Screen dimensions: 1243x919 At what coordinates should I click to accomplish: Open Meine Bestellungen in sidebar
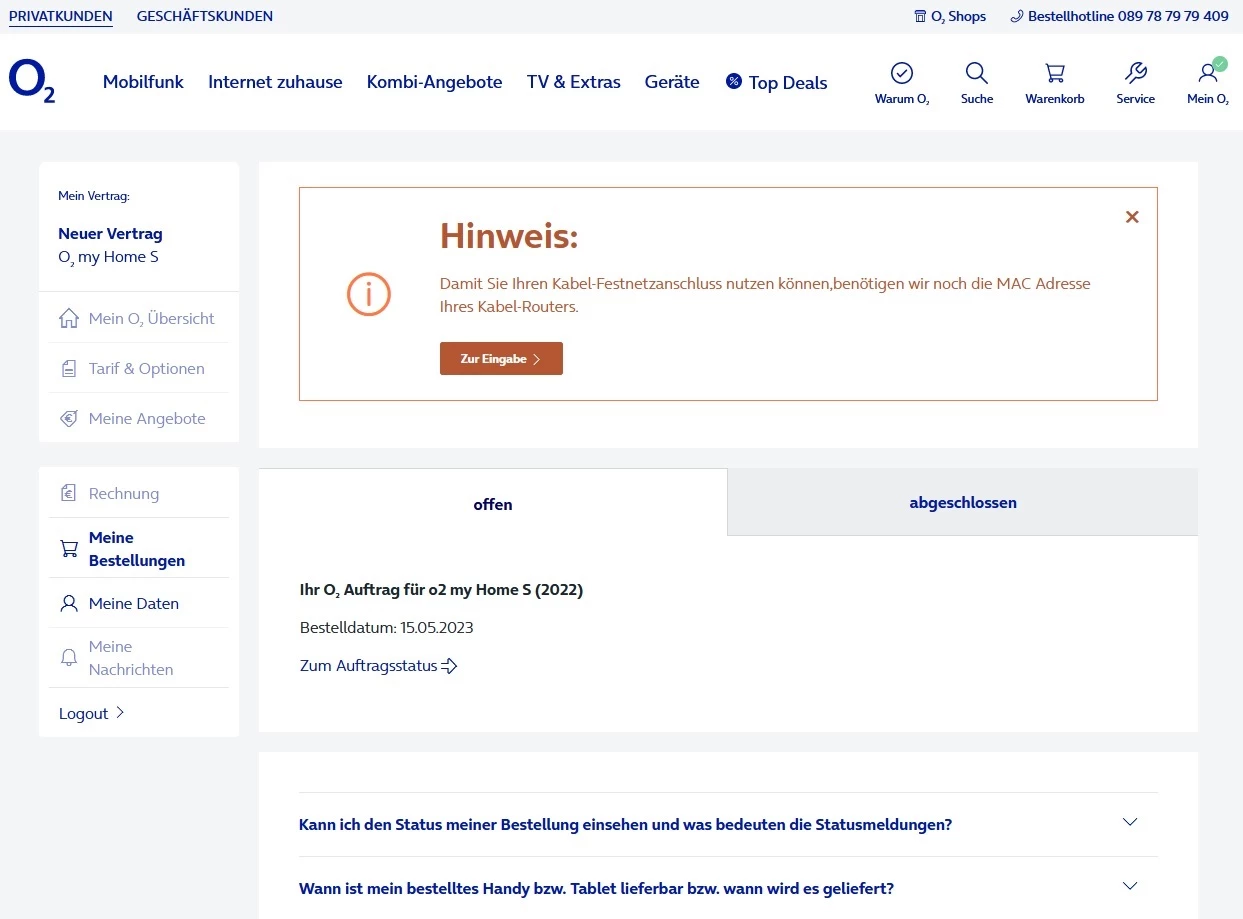coord(139,549)
